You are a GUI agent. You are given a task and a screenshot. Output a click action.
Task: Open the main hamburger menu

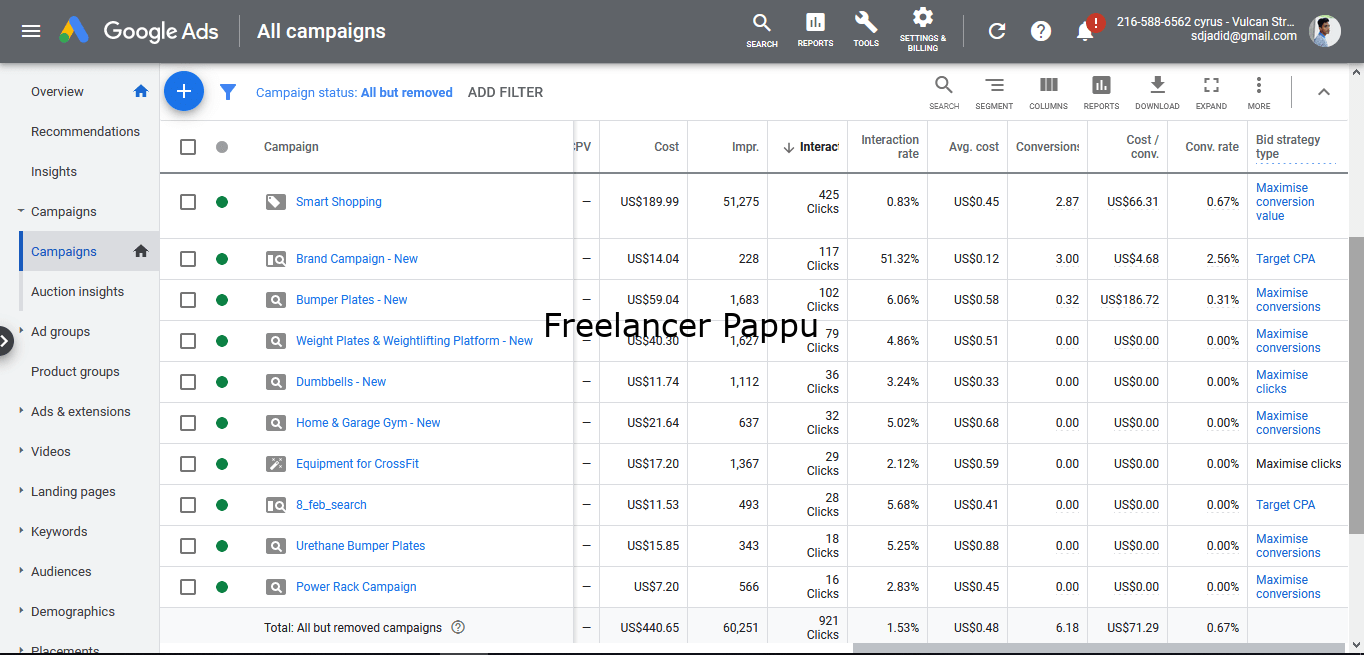click(31, 31)
